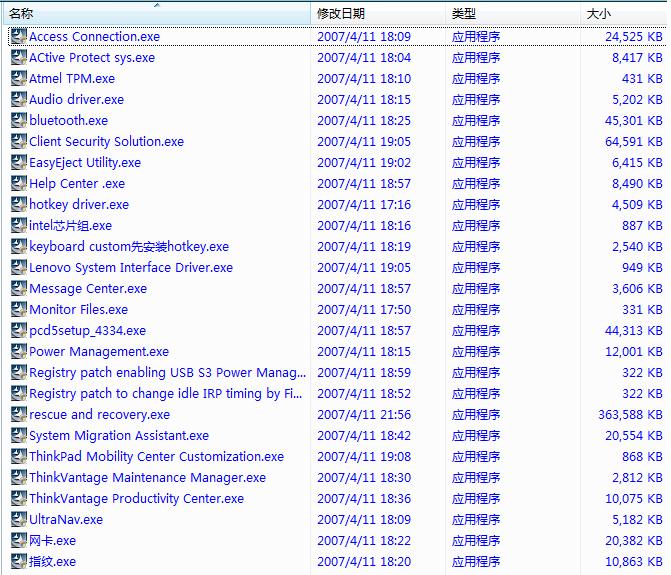Click the 887 KB size value
This screenshot has width=671, height=575.
pos(642,225)
